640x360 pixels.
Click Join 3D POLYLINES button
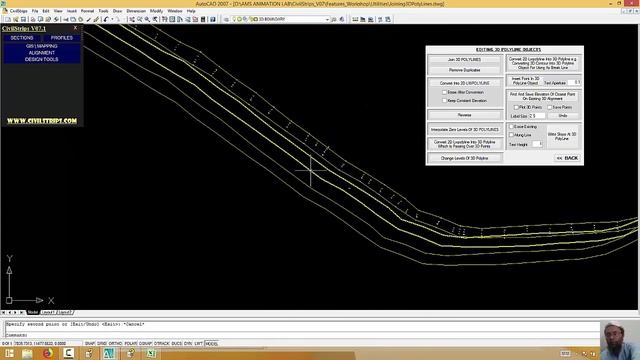(464, 60)
